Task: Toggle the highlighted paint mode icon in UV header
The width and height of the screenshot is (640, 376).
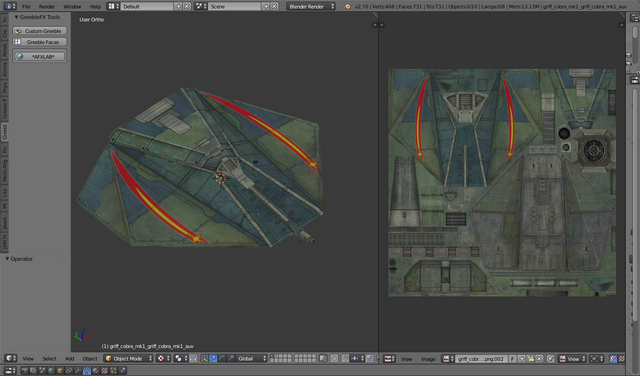Action: pyautogui.click(x=613, y=359)
